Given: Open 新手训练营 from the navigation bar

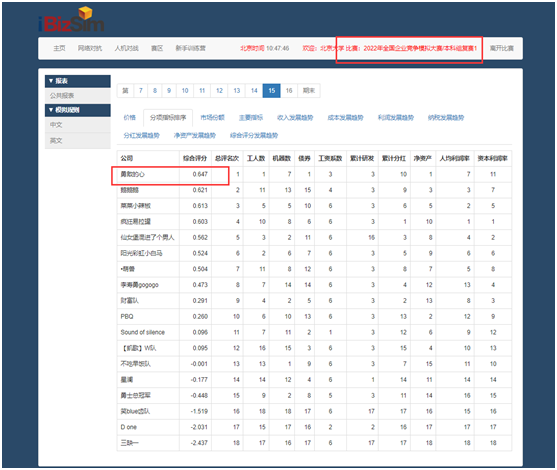Looking at the screenshot, I should pos(190,48).
